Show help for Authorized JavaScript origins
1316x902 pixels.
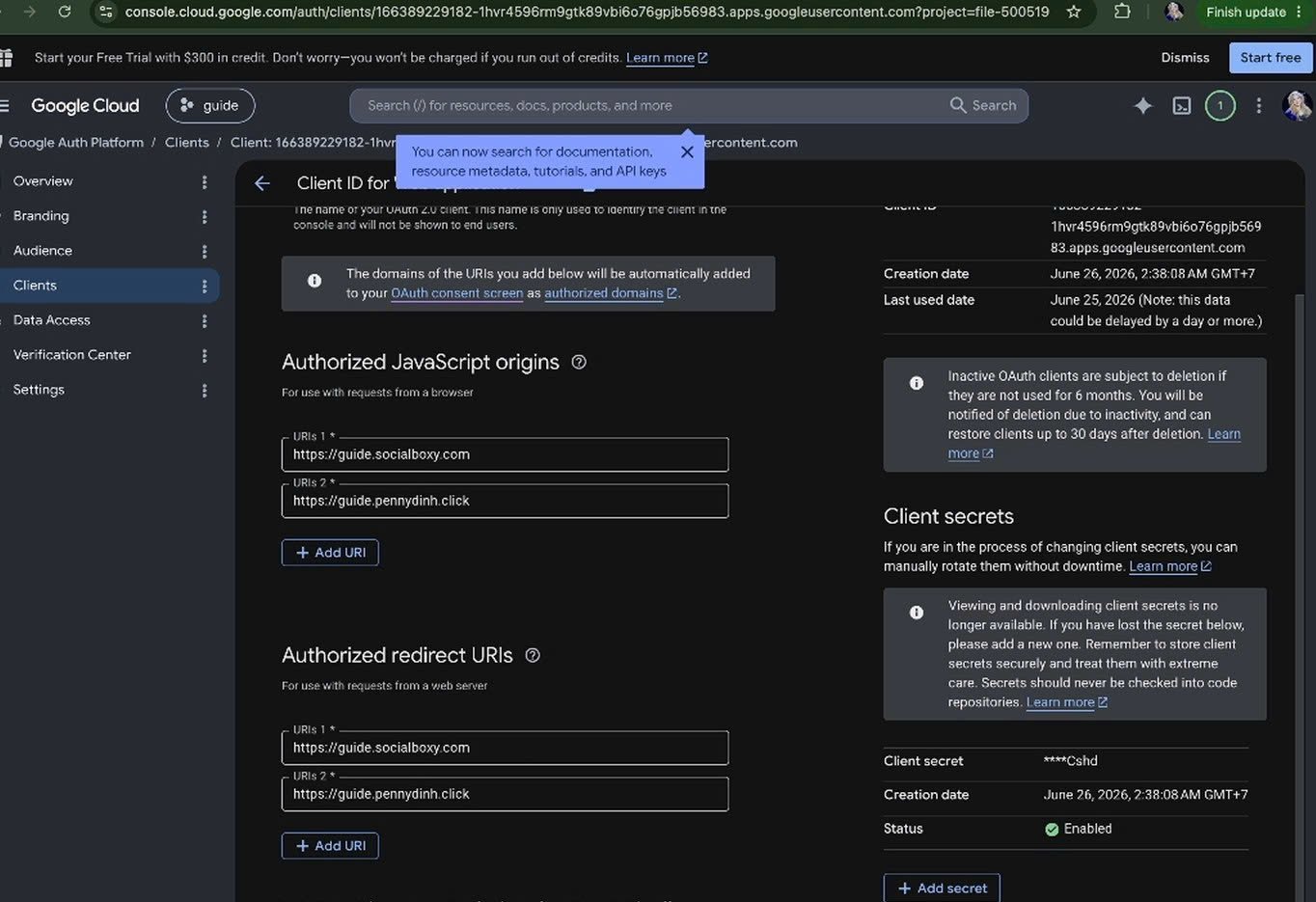coord(579,362)
